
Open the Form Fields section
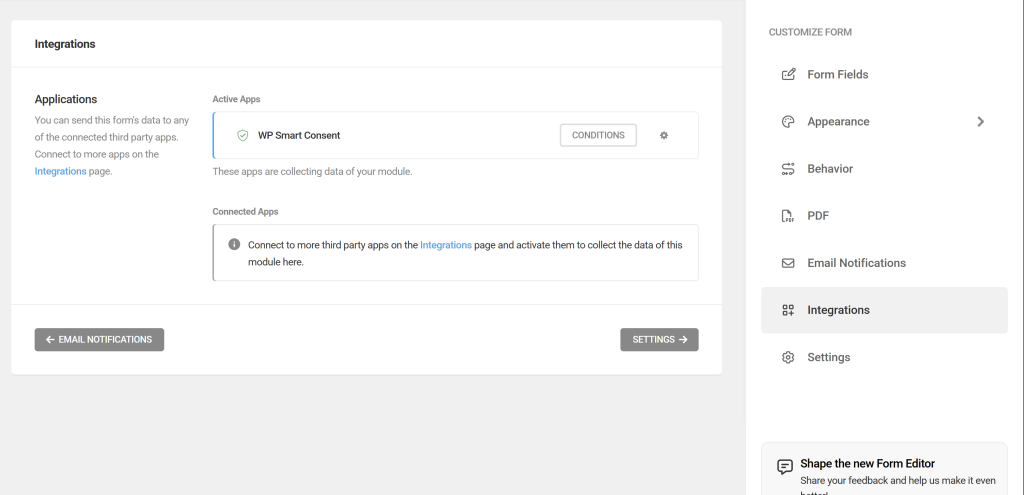click(884, 74)
